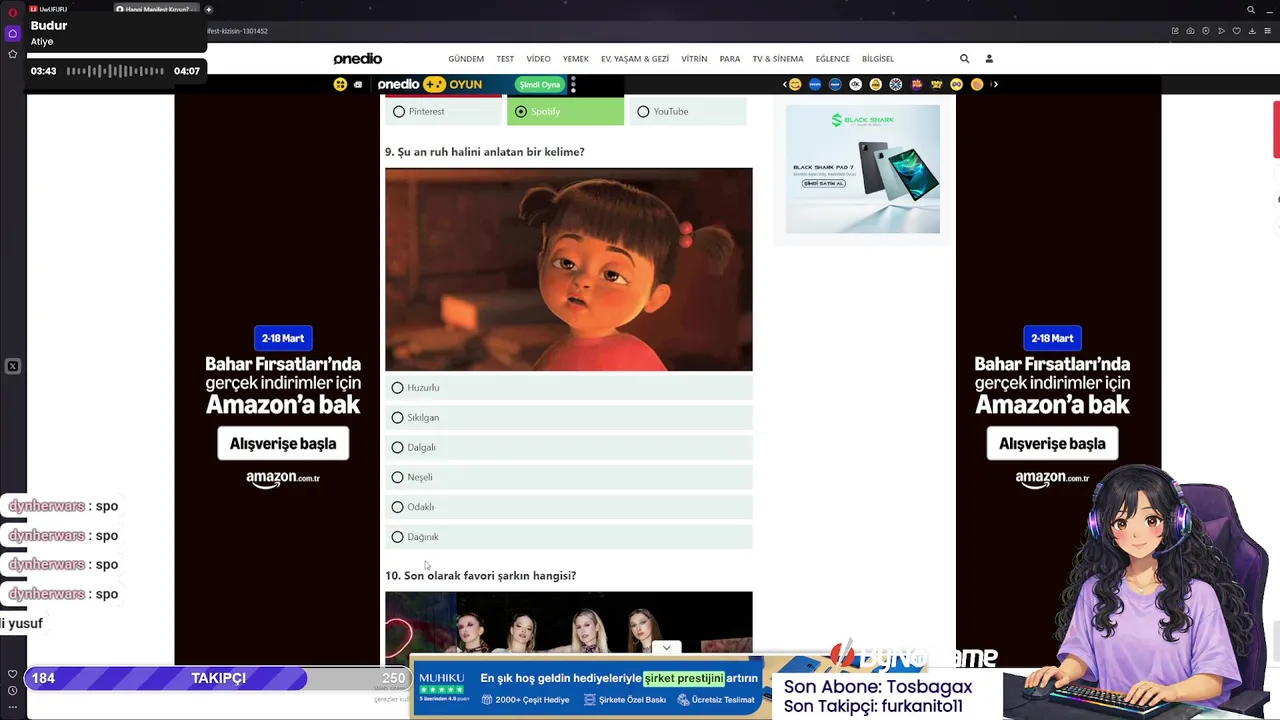Open the VİDEO section
The image size is (1280, 720).
538,59
